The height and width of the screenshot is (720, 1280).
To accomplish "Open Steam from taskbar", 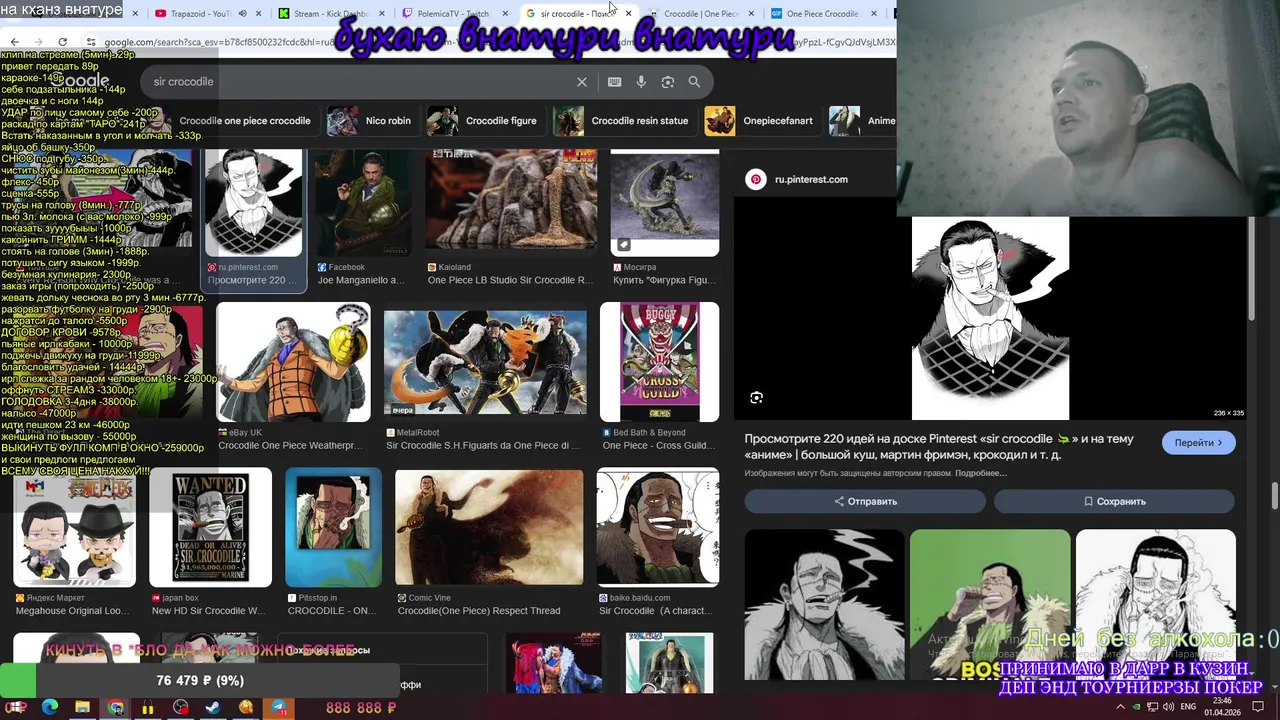I will point(213,707).
